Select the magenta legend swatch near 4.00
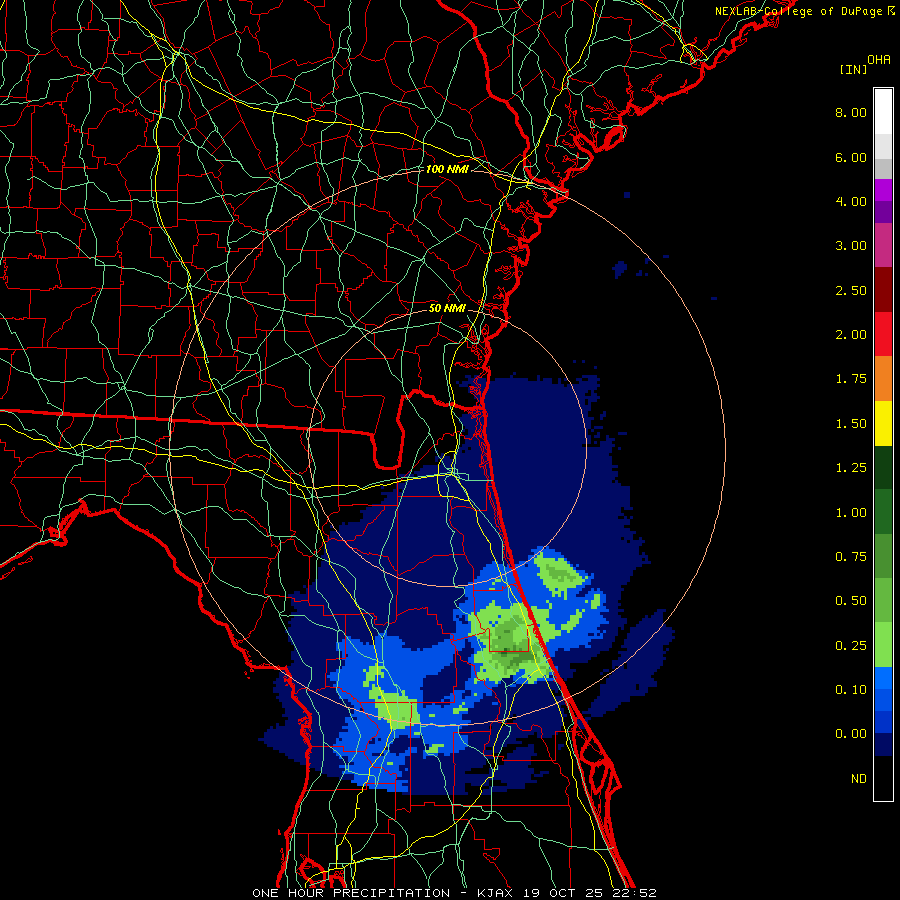 pos(883,190)
